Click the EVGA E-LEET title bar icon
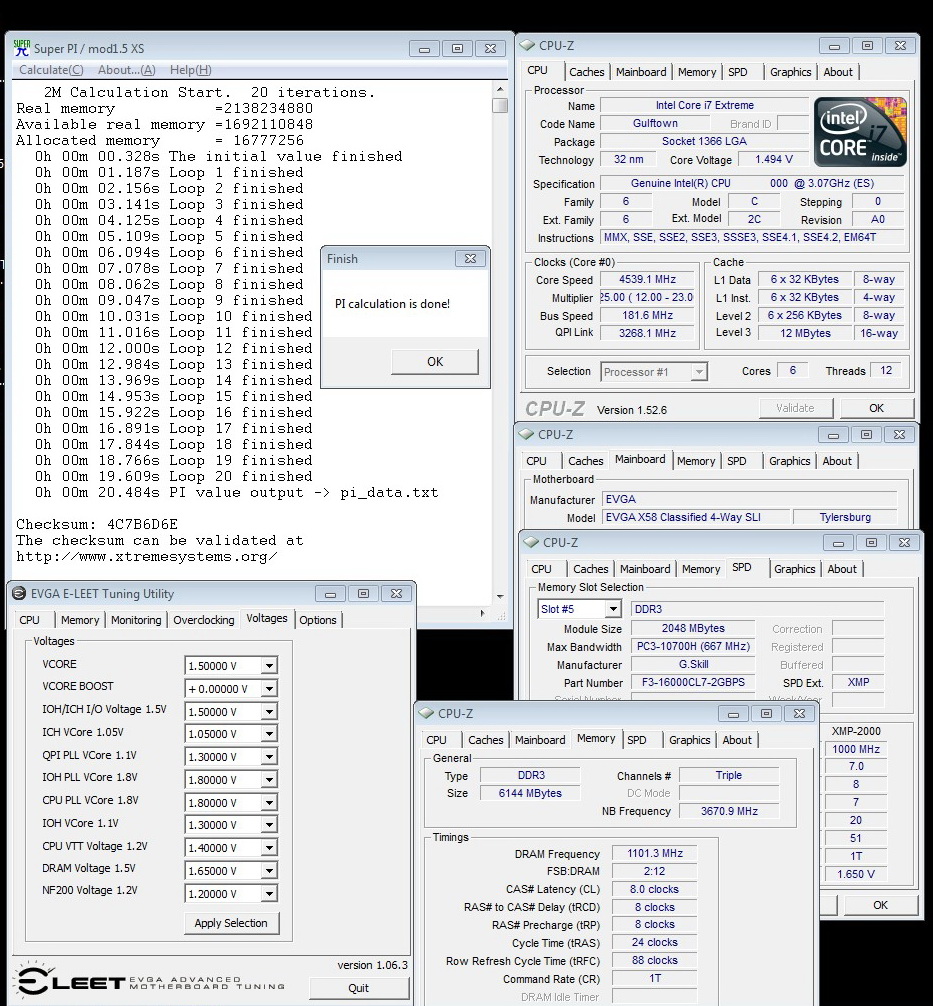This screenshot has height=1006, width=933. (x=19, y=593)
